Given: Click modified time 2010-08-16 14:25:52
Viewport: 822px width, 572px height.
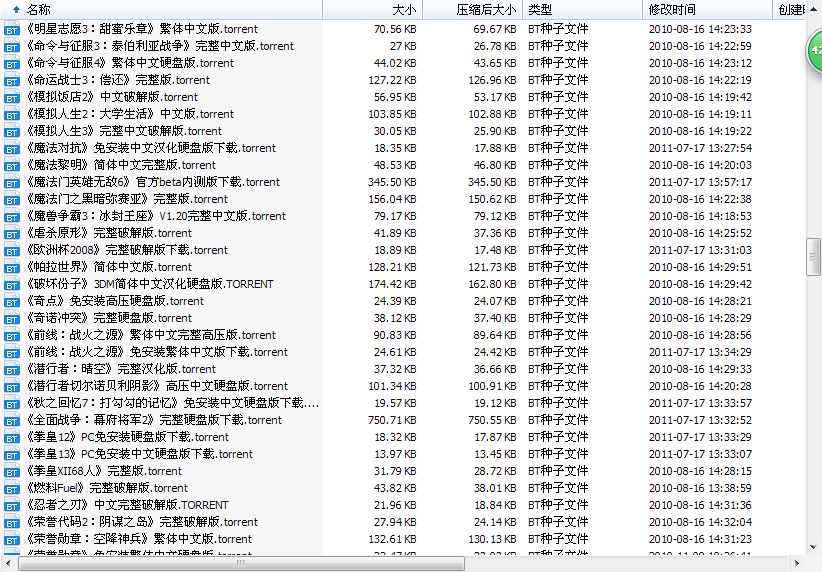Looking at the screenshot, I should pos(700,233).
